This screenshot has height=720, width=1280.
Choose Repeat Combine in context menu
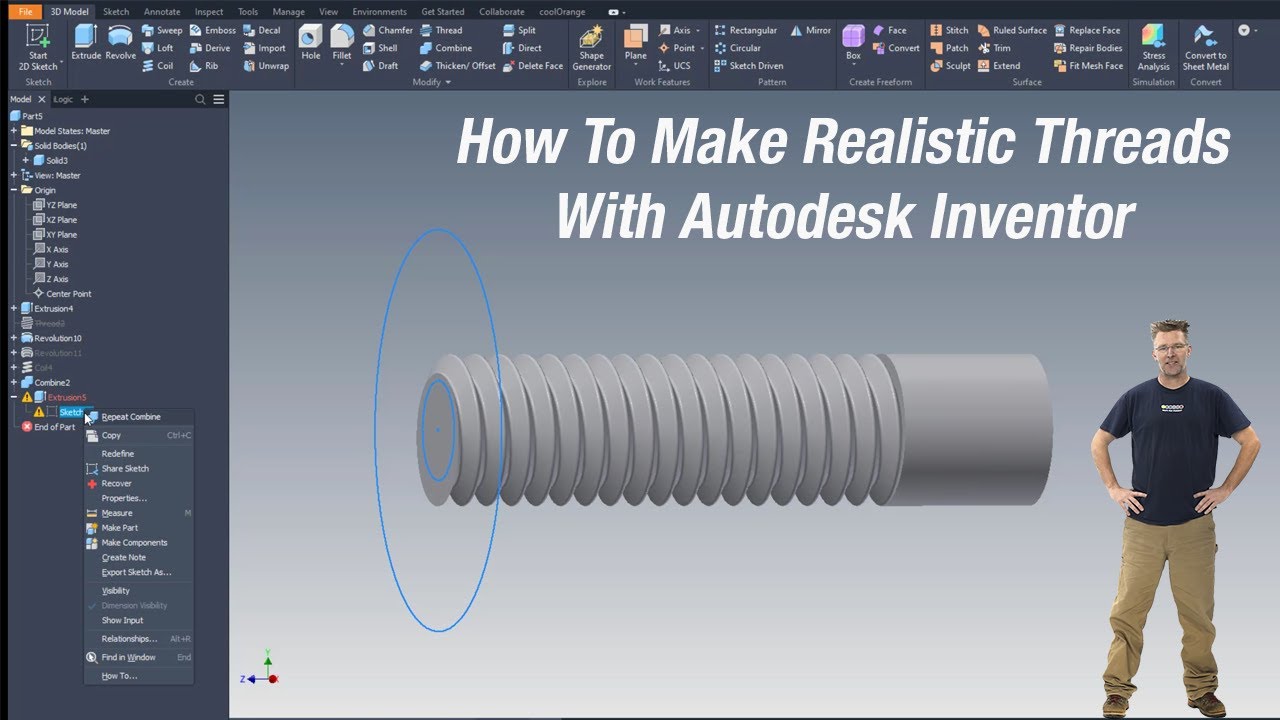point(131,417)
